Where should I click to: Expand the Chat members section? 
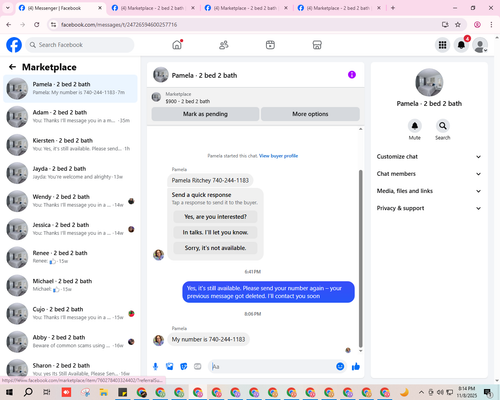(x=429, y=174)
